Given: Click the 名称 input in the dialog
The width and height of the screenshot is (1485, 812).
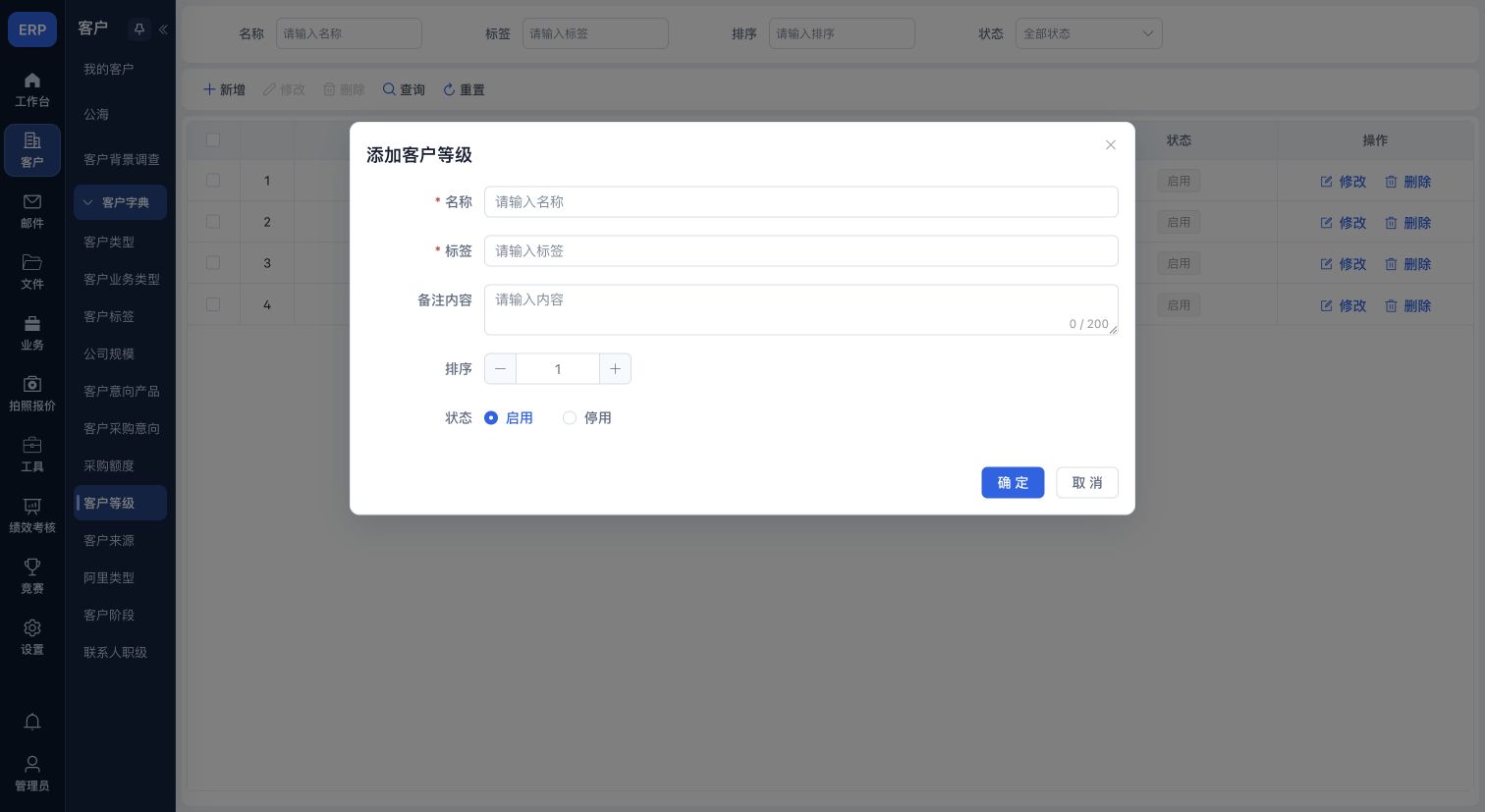Looking at the screenshot, I should 801,202.
